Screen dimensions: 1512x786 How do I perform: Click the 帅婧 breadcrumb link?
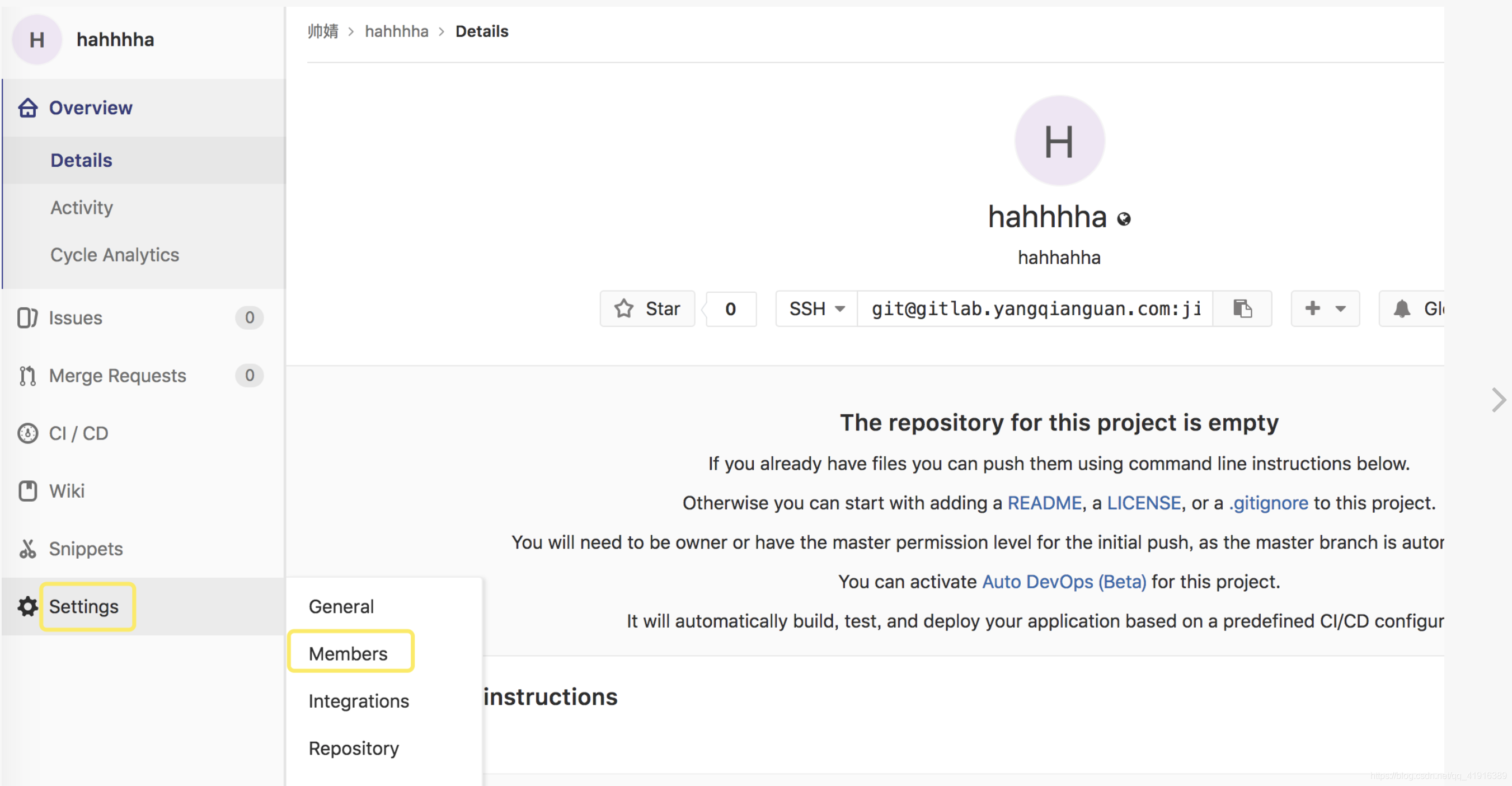(x=323, y=31)
